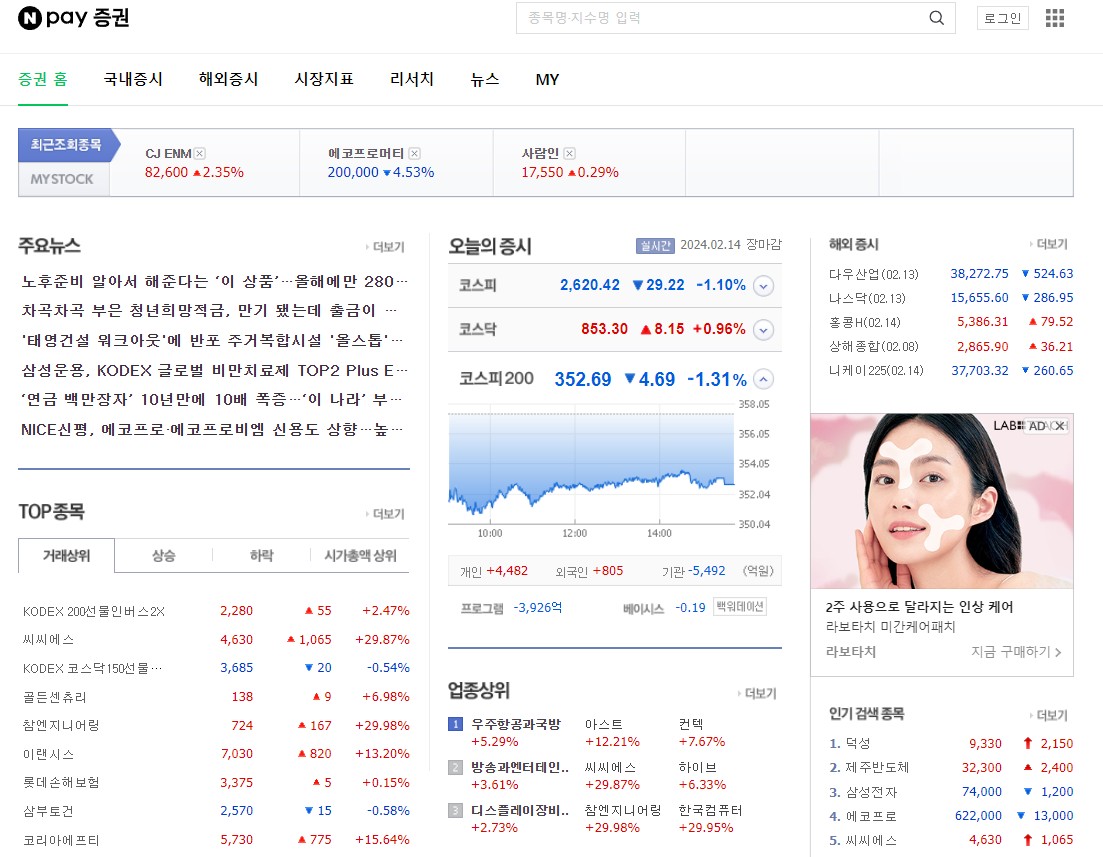The image size is (1103, 857).
Task: Open the 뉴스 menu
Action: coord(485,80)
